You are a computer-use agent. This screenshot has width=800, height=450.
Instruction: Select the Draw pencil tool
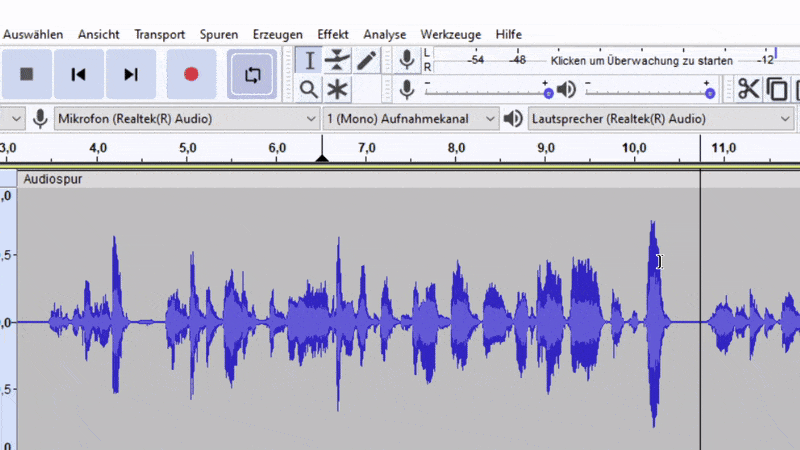point(366,61)
